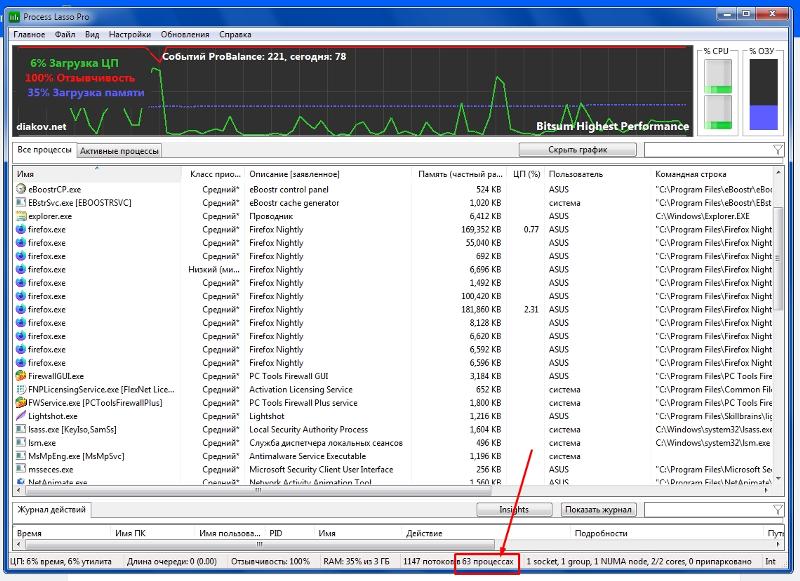Open the Файл menu
The height and width of the screenshot is (581, 800).
tap(65, 34)
